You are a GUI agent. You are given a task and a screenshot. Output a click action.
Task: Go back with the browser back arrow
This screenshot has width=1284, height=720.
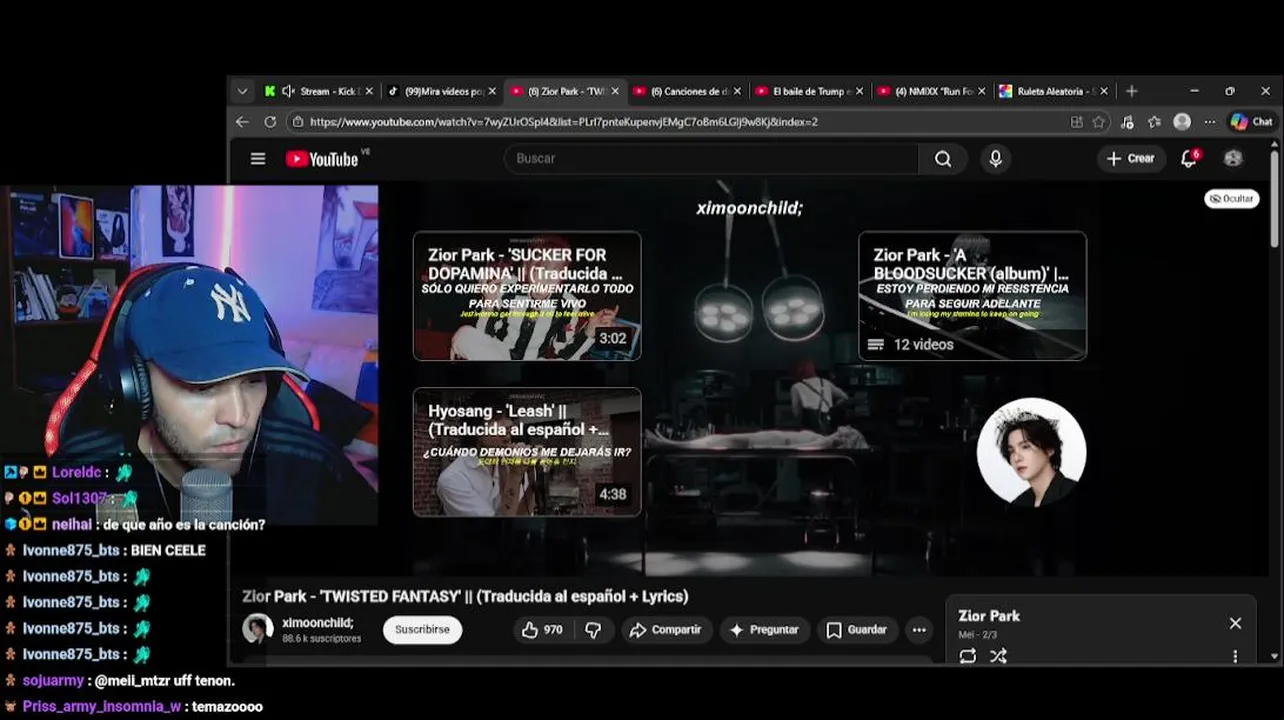click(242, 122)
